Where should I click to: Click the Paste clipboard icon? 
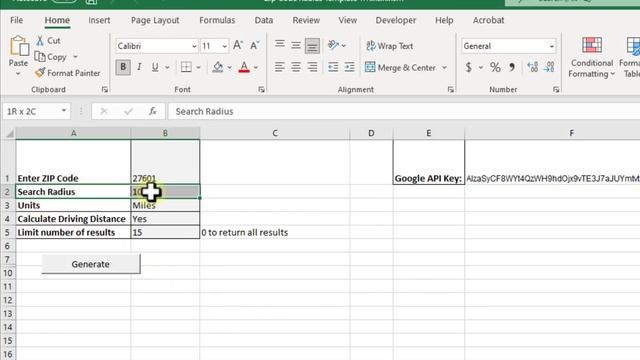tap(19, 46)
